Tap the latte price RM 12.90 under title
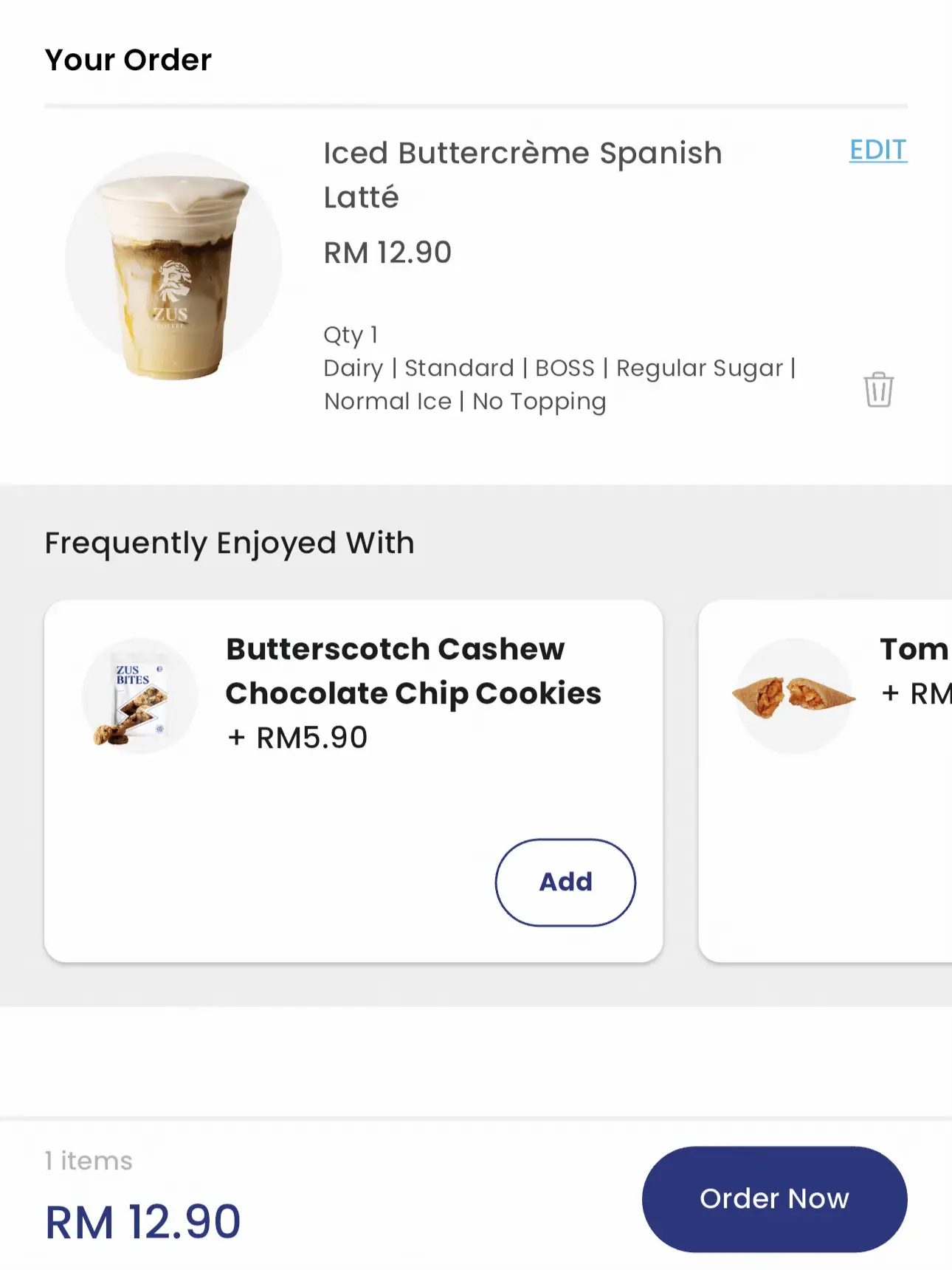 click(387, 253)
